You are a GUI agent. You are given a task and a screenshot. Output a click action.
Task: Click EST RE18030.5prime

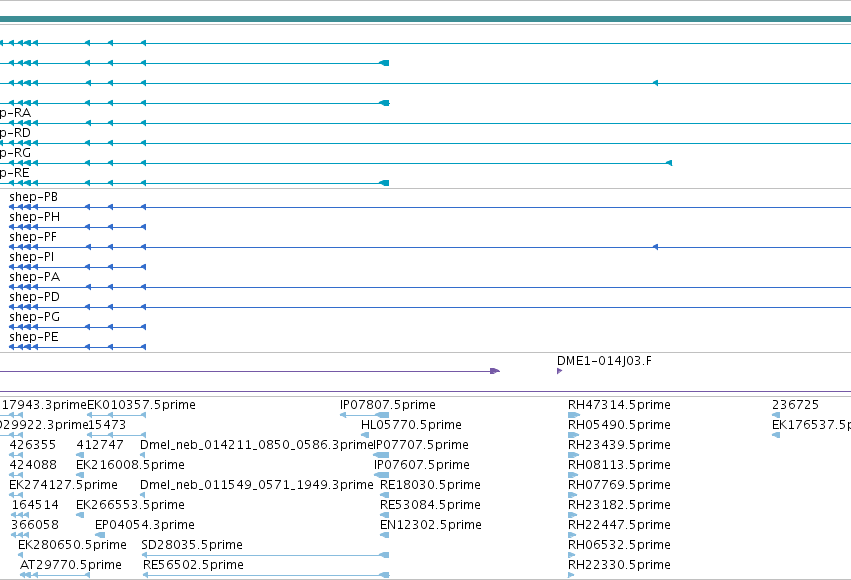click(x=430, y=485)
